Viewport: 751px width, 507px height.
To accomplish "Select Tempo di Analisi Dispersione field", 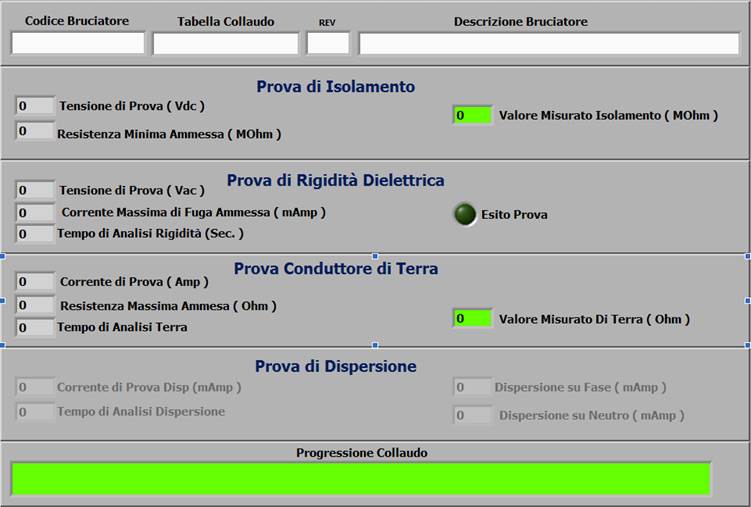I will point(36,411).
